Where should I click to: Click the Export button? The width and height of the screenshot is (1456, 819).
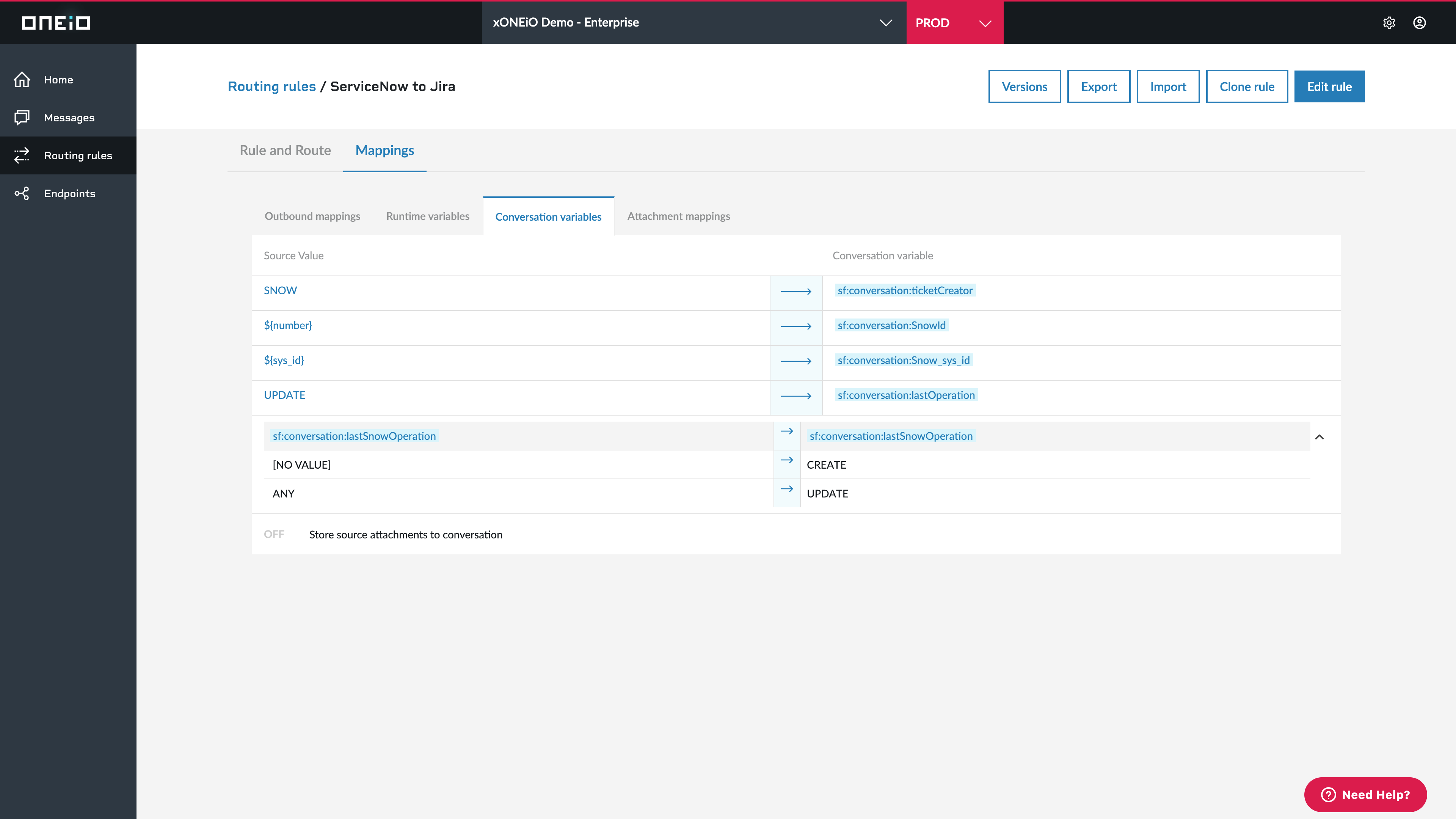tap(1098, 86)
